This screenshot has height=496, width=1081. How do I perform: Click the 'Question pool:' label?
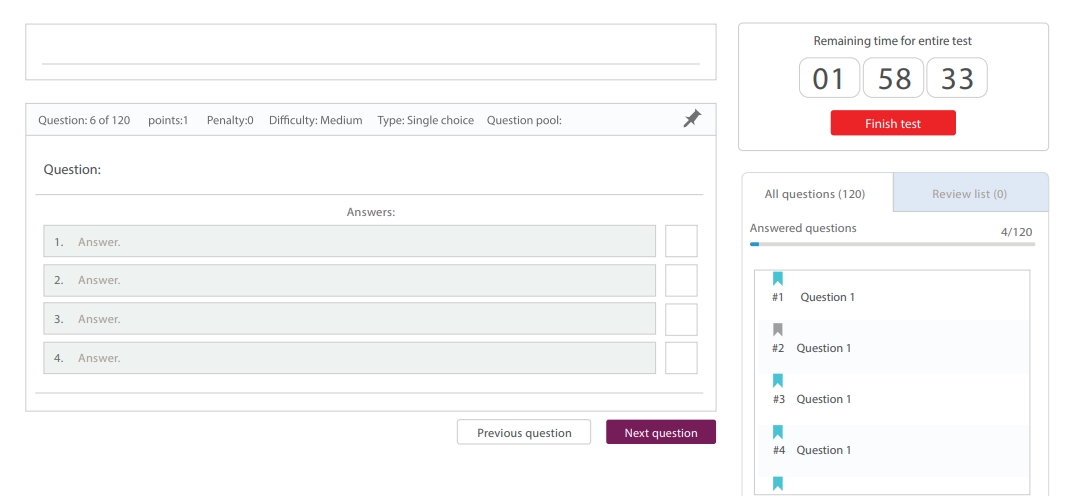[x=524, y=120]
